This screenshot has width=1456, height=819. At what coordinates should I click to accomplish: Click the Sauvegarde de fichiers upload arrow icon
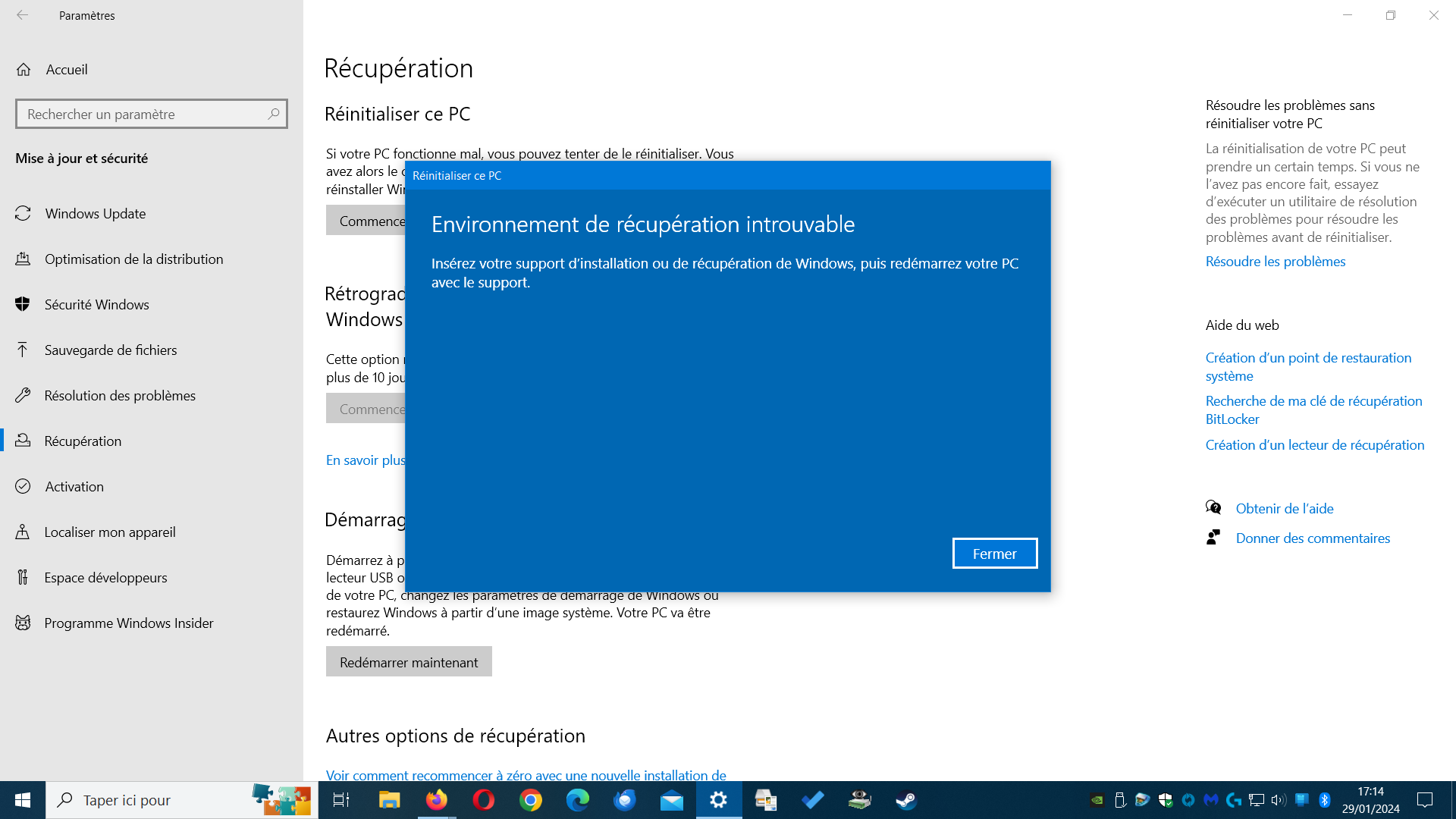point(24,350)
